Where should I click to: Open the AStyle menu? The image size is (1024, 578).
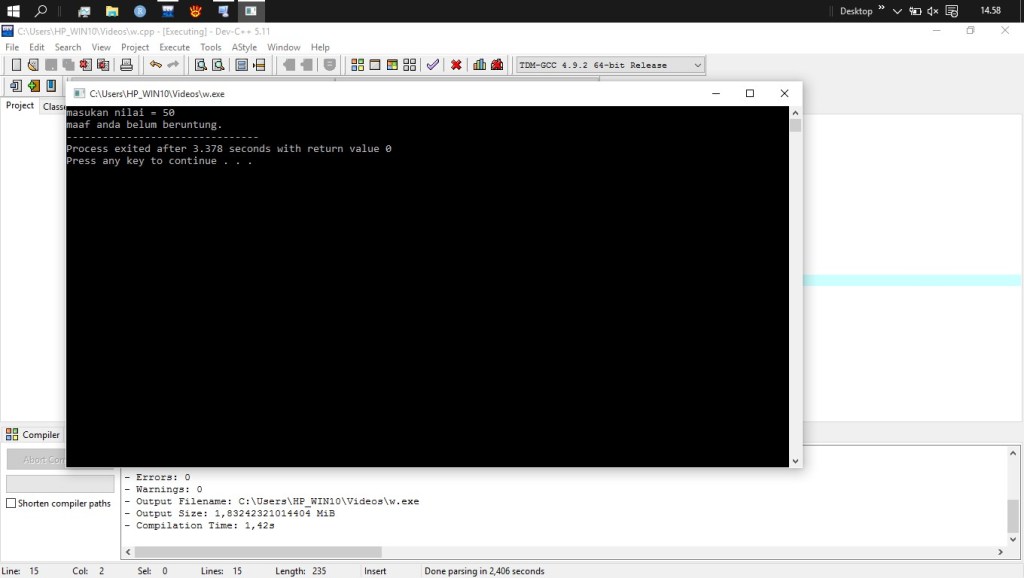(x=244, y=47)
